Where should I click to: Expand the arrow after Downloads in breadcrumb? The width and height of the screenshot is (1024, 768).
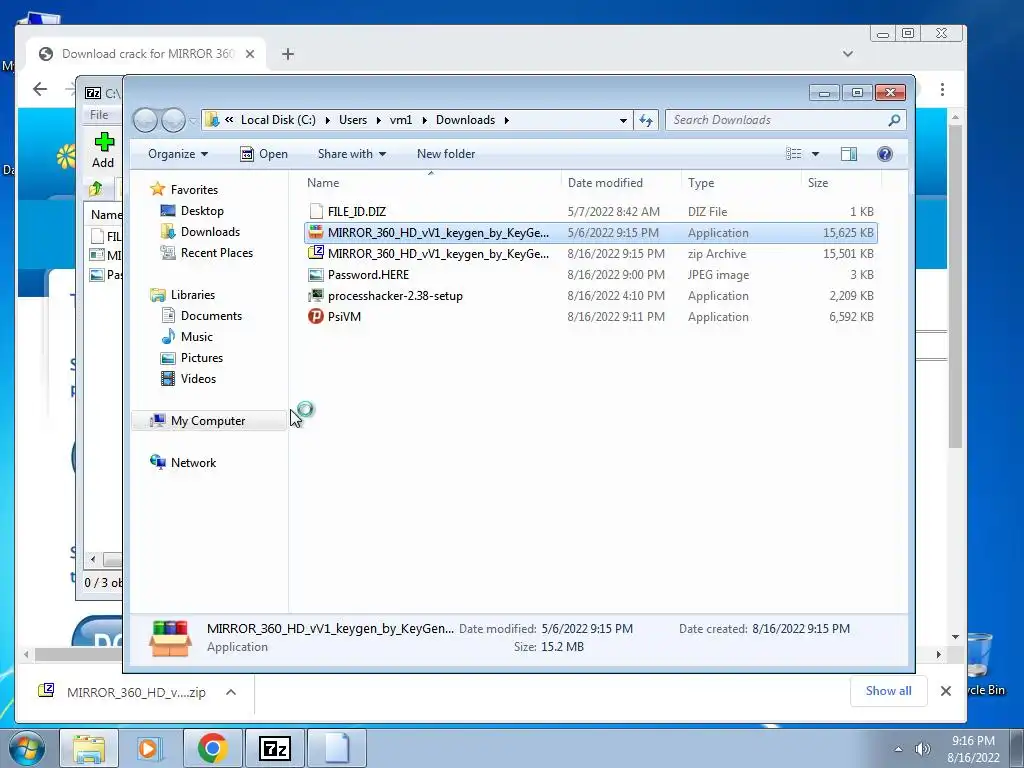pyautogui.click(x=506, y=120)
